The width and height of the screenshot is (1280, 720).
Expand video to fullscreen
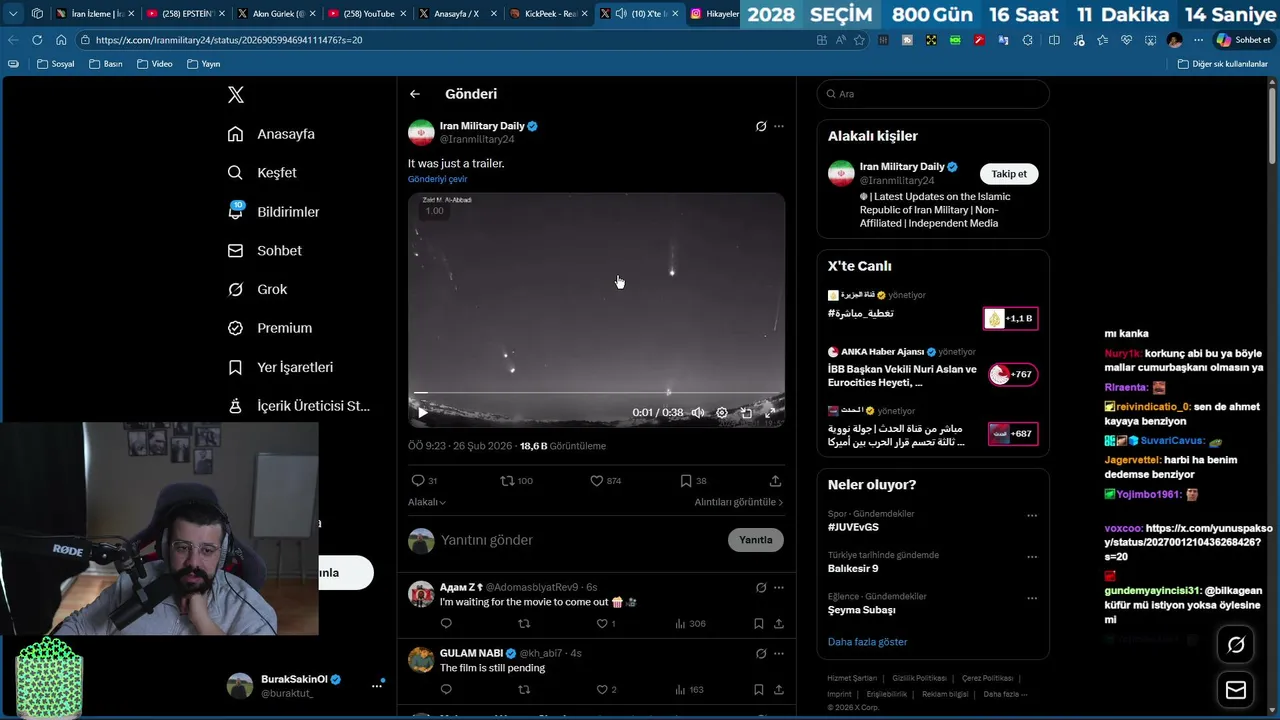770,412
